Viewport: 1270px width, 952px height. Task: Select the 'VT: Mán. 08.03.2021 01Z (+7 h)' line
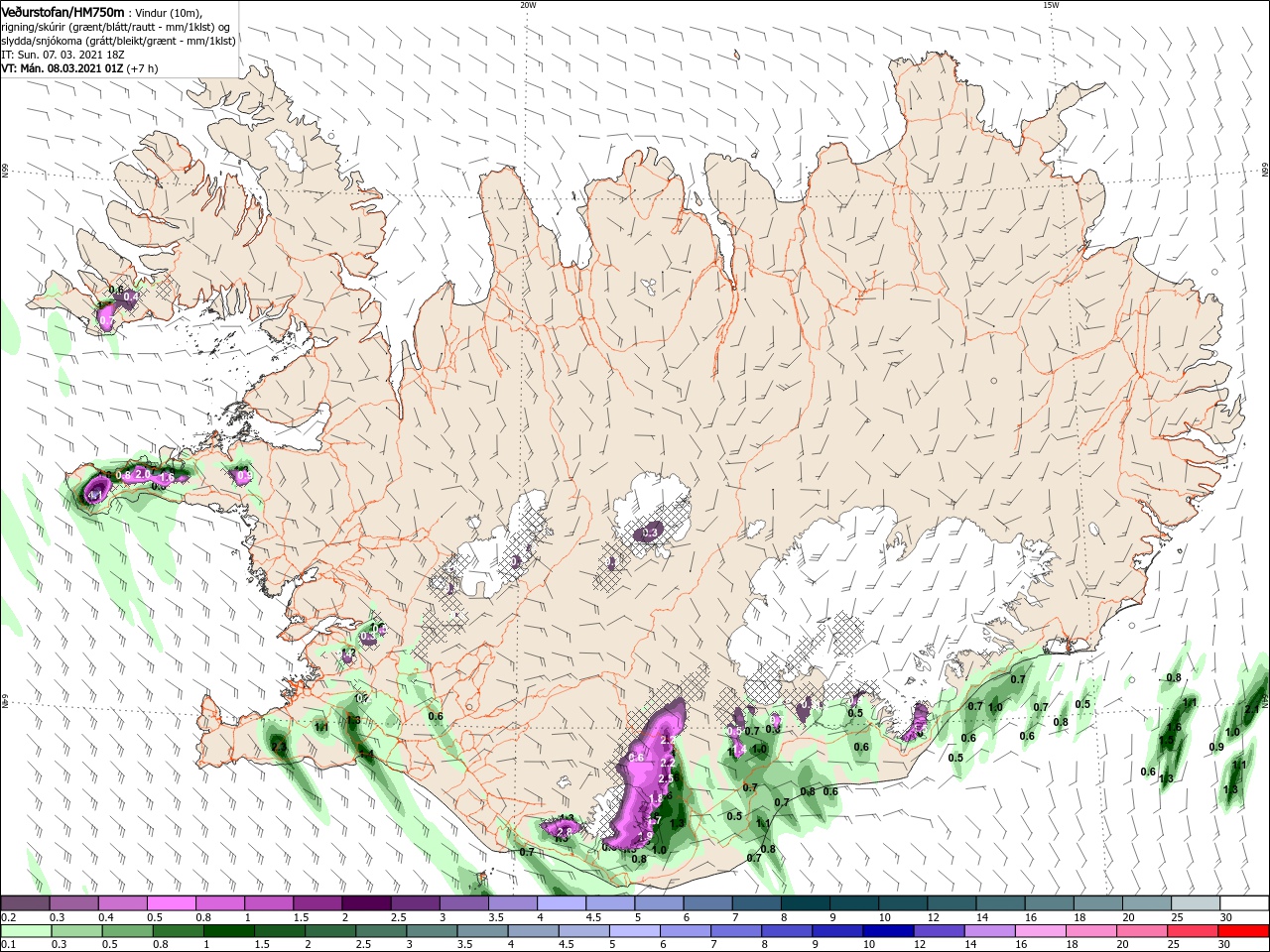pyautogui.click(x=80, y=68)
